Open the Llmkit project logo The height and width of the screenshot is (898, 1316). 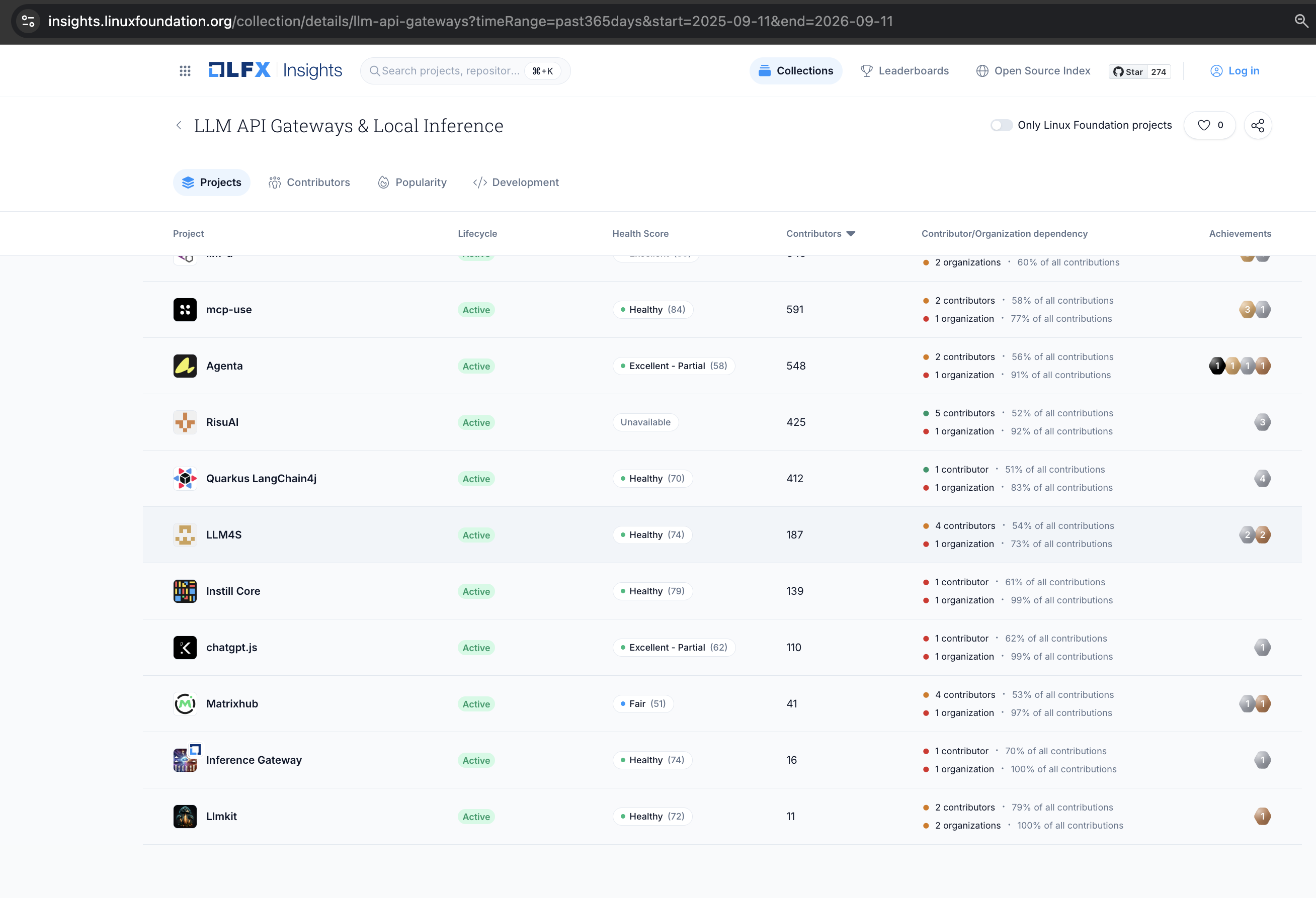(185, 816)
